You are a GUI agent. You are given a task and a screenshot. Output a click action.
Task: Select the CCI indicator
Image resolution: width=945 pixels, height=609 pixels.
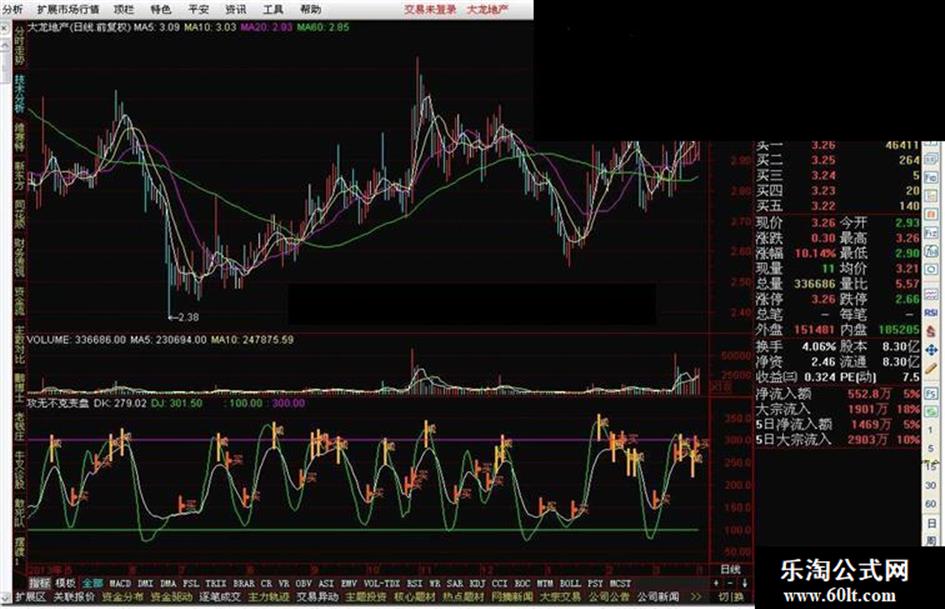click(x=499, y=583)
